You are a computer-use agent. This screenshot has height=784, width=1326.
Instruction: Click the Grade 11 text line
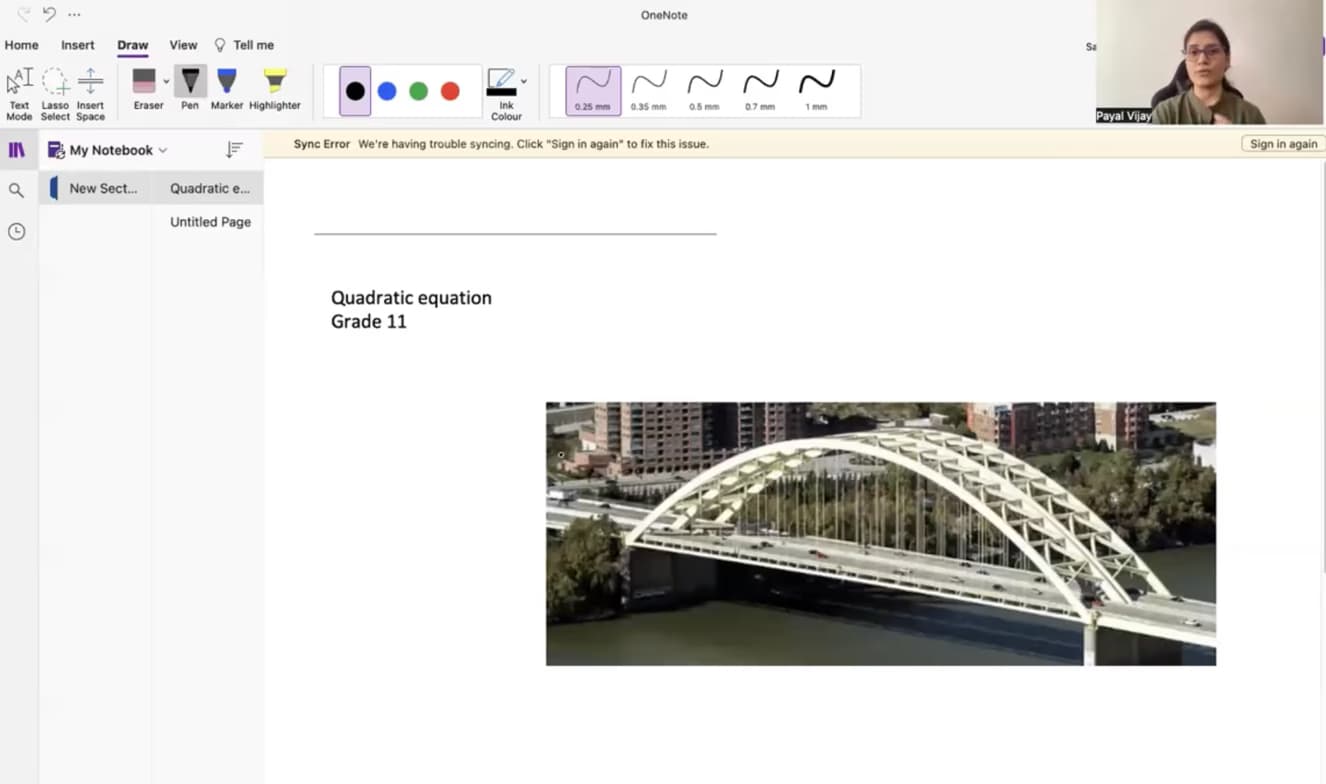point(368,322)
